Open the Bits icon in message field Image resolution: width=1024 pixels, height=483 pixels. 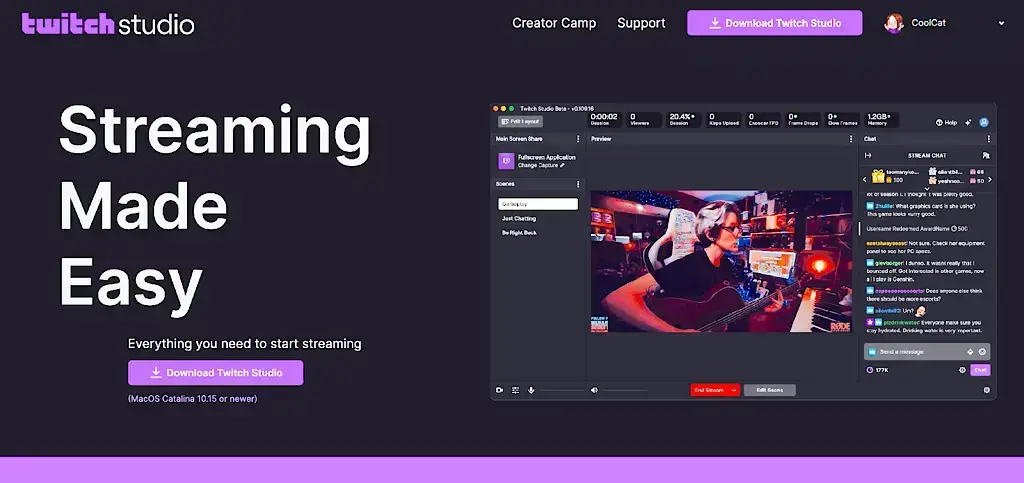tap(970, 352)
